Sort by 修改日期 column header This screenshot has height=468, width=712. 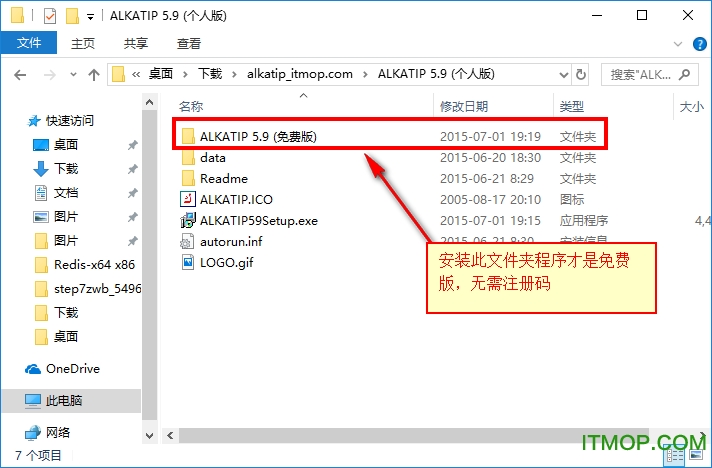tap(464, 107)
